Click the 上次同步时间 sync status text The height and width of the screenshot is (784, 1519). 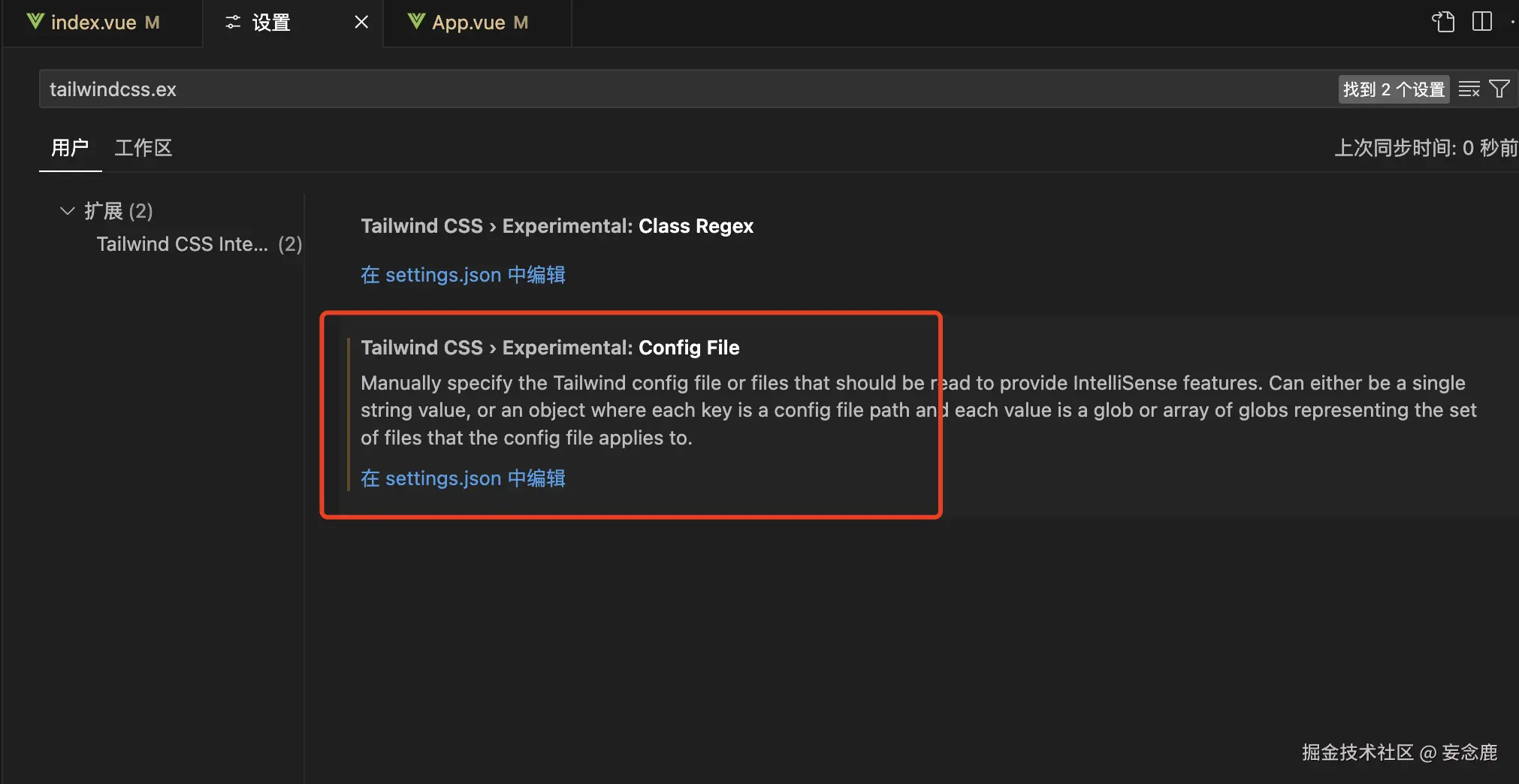click(1426, 148)
